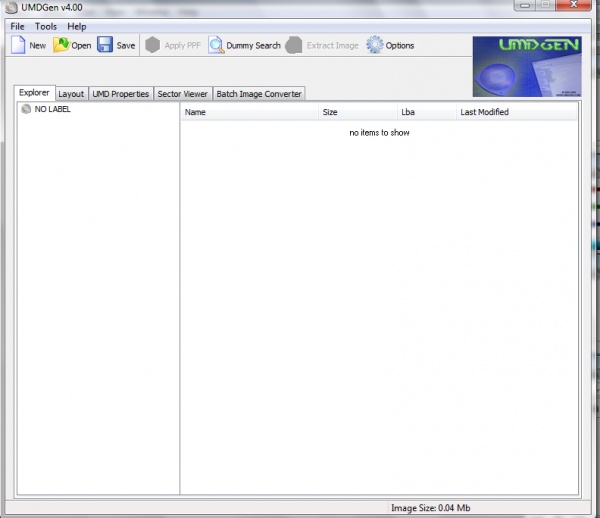Maximize the UMDGen window
Viewport: 600px width, 518px height.
[x=545, y=5]
